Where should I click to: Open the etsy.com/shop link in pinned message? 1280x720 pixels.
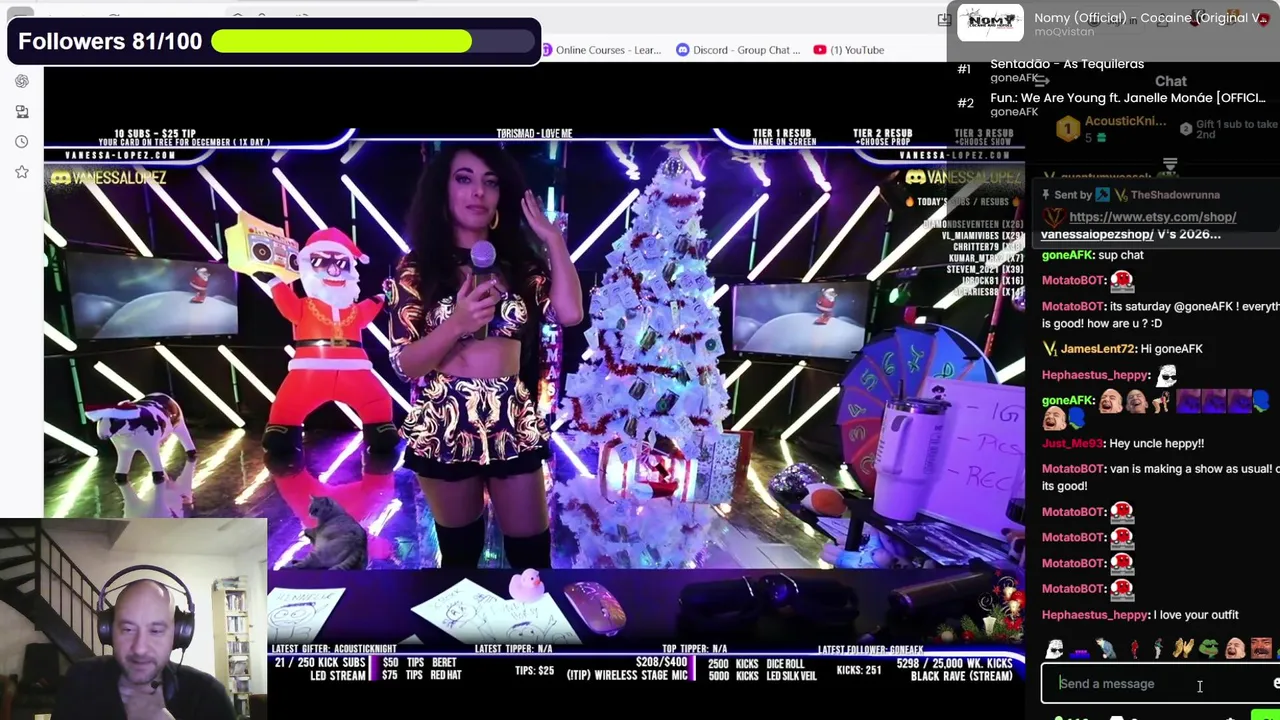click(x=1152, y=217)
